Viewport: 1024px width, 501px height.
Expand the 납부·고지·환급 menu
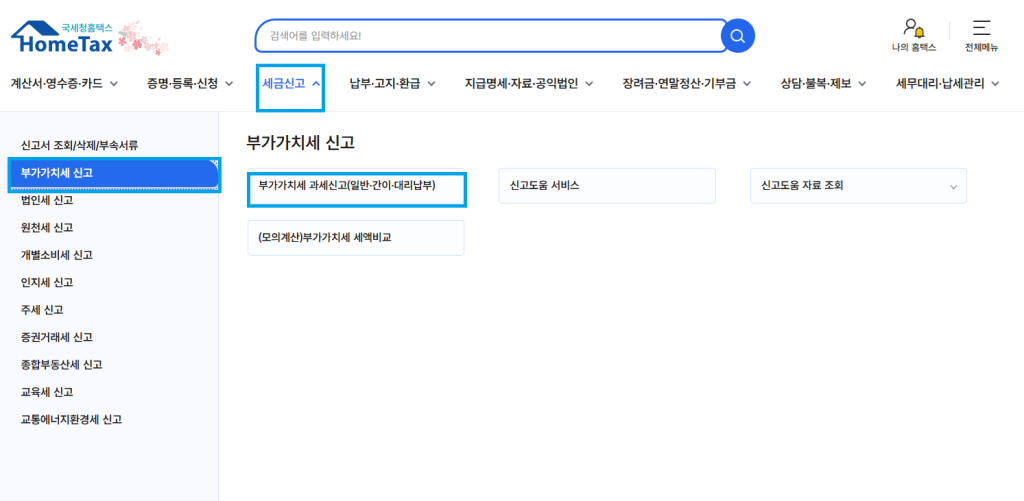pyautogui.click(x=392, y=84)
